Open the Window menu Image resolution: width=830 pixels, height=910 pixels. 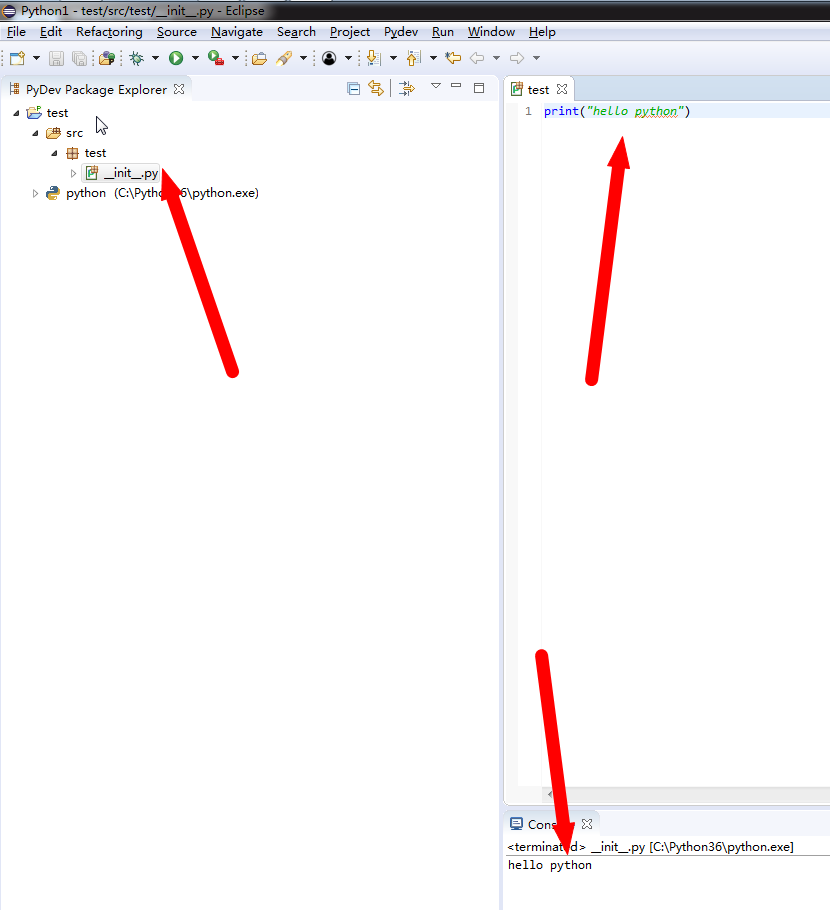(x=491, y=32)
